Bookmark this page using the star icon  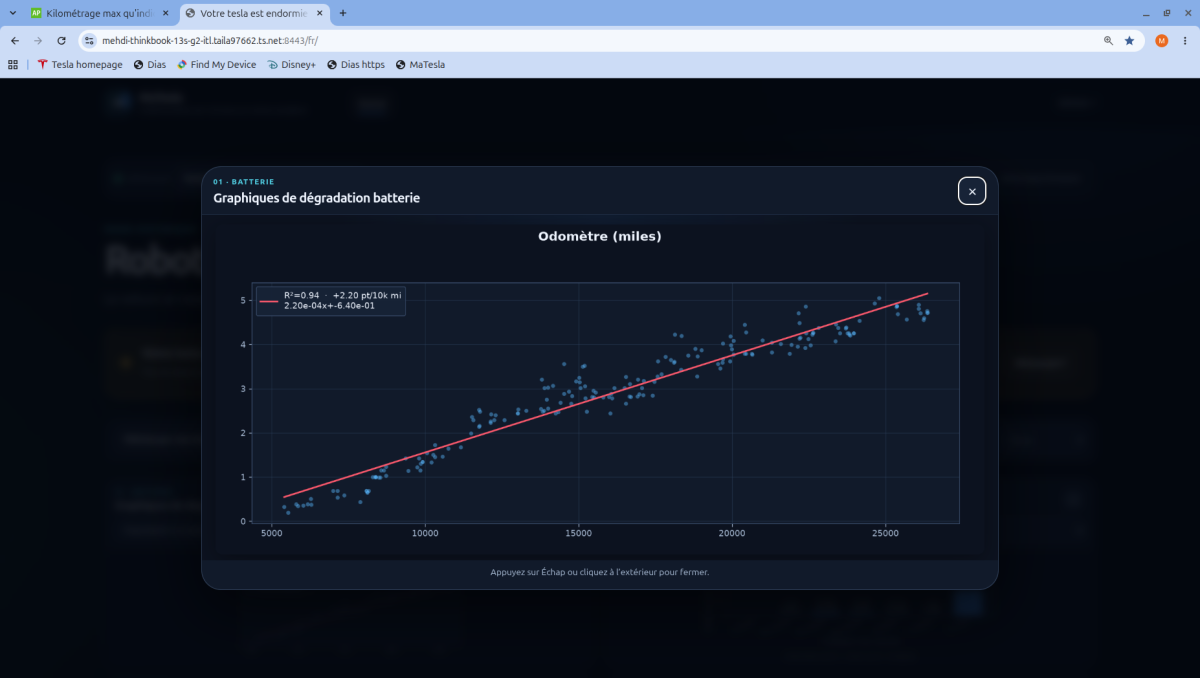point(1129,41)
